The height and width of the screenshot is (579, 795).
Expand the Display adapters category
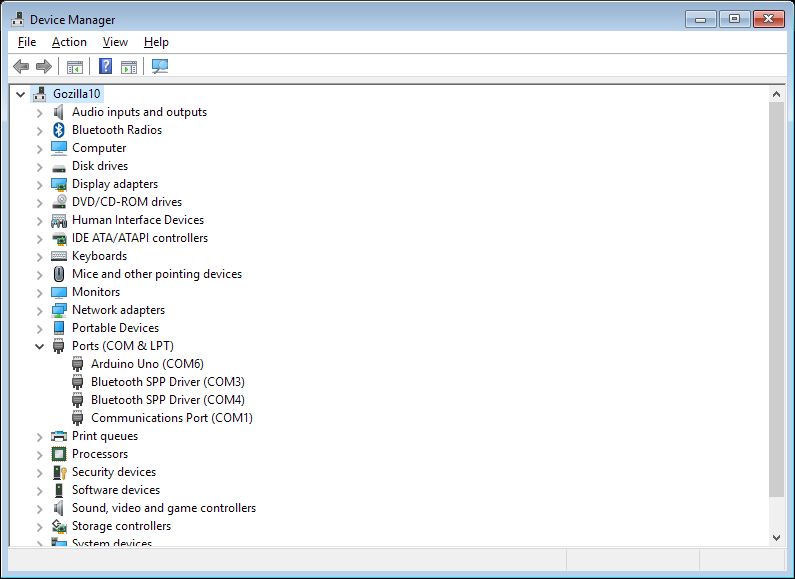point(40,184)
